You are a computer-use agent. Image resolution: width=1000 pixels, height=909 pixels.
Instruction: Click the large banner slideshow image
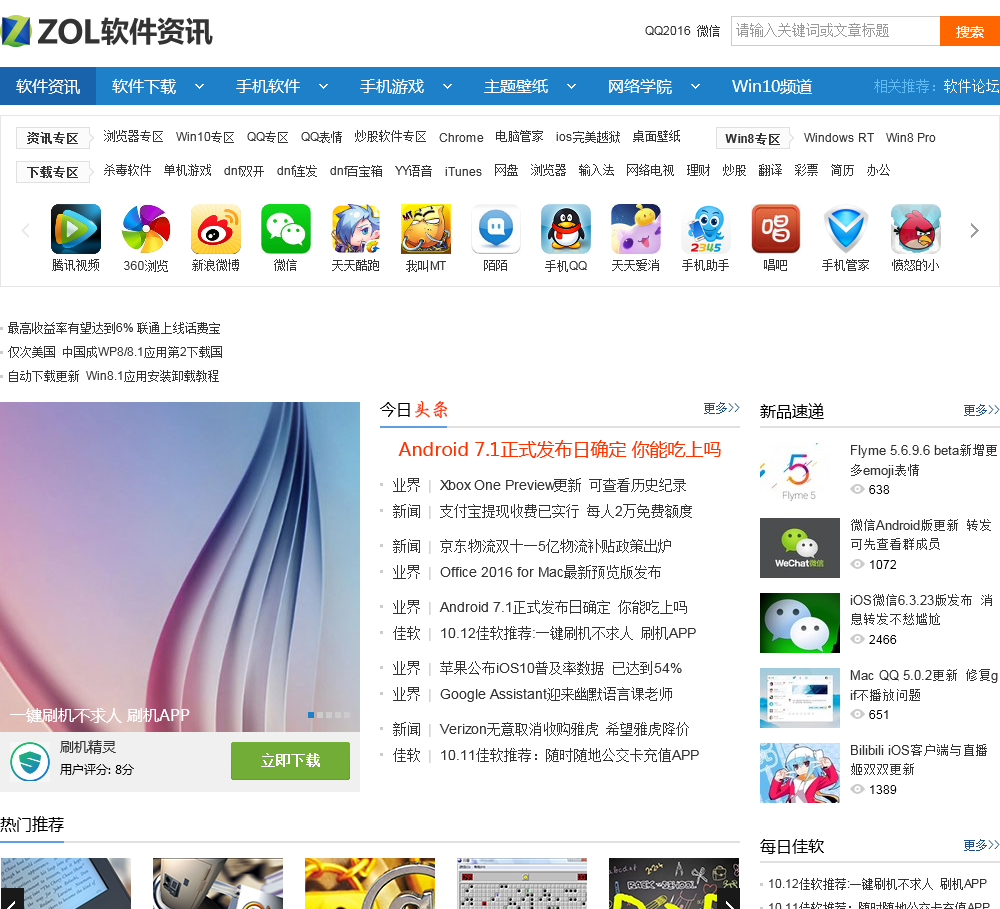180,566
